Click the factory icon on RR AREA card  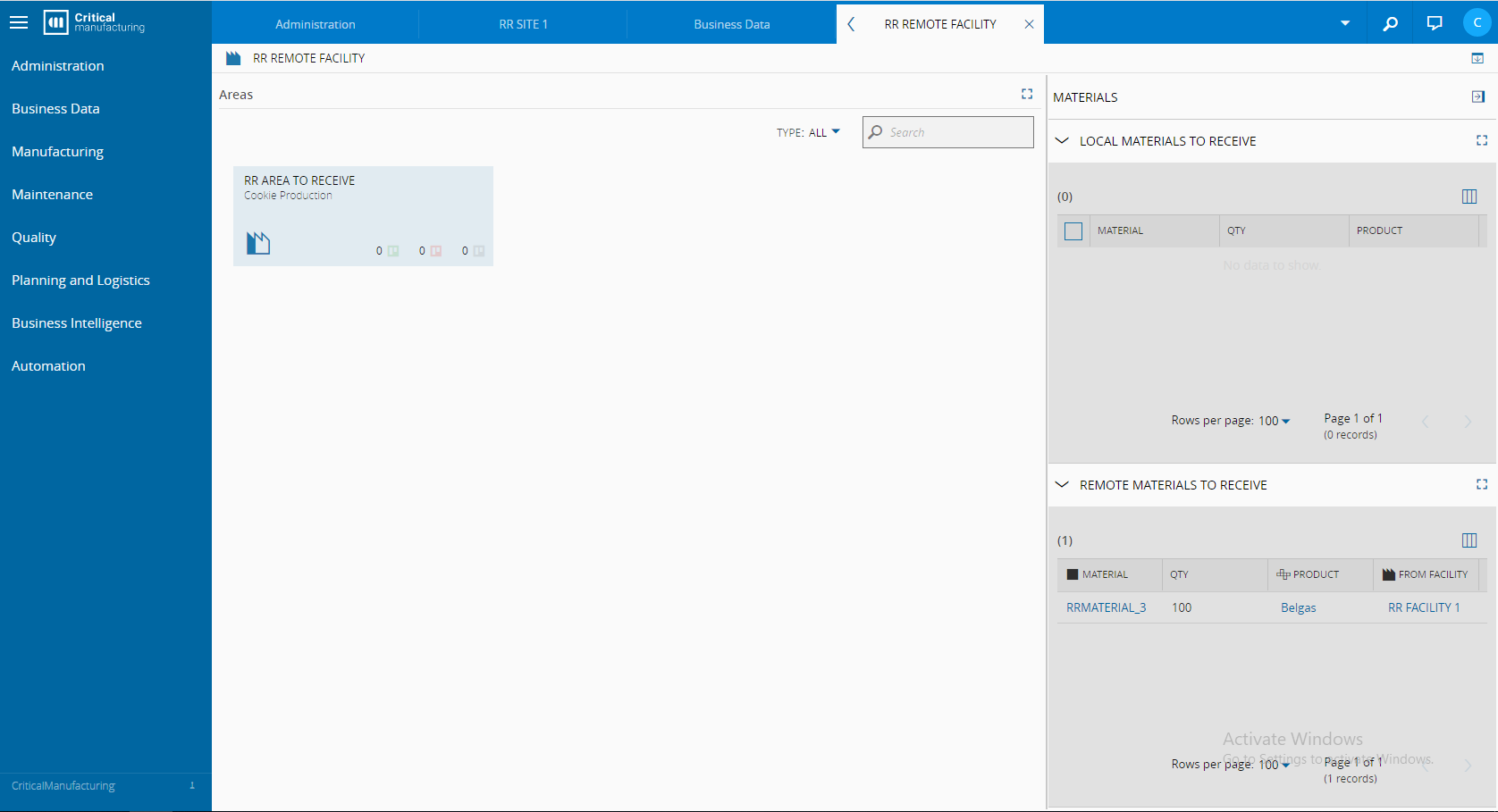pos(258,243)
